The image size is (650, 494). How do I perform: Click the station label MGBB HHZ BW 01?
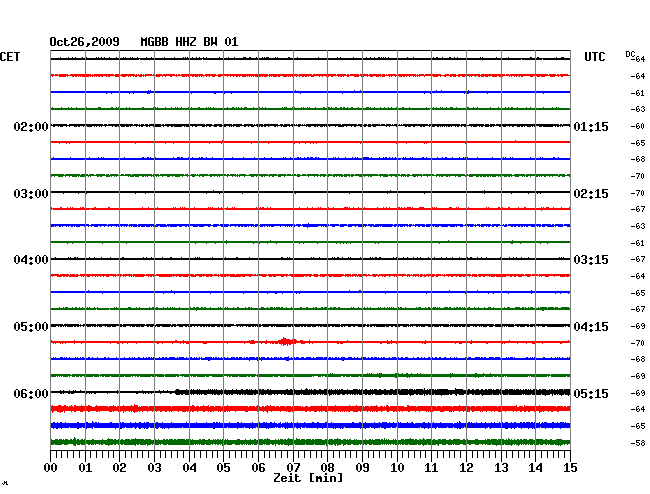click(x=189, y=42)
